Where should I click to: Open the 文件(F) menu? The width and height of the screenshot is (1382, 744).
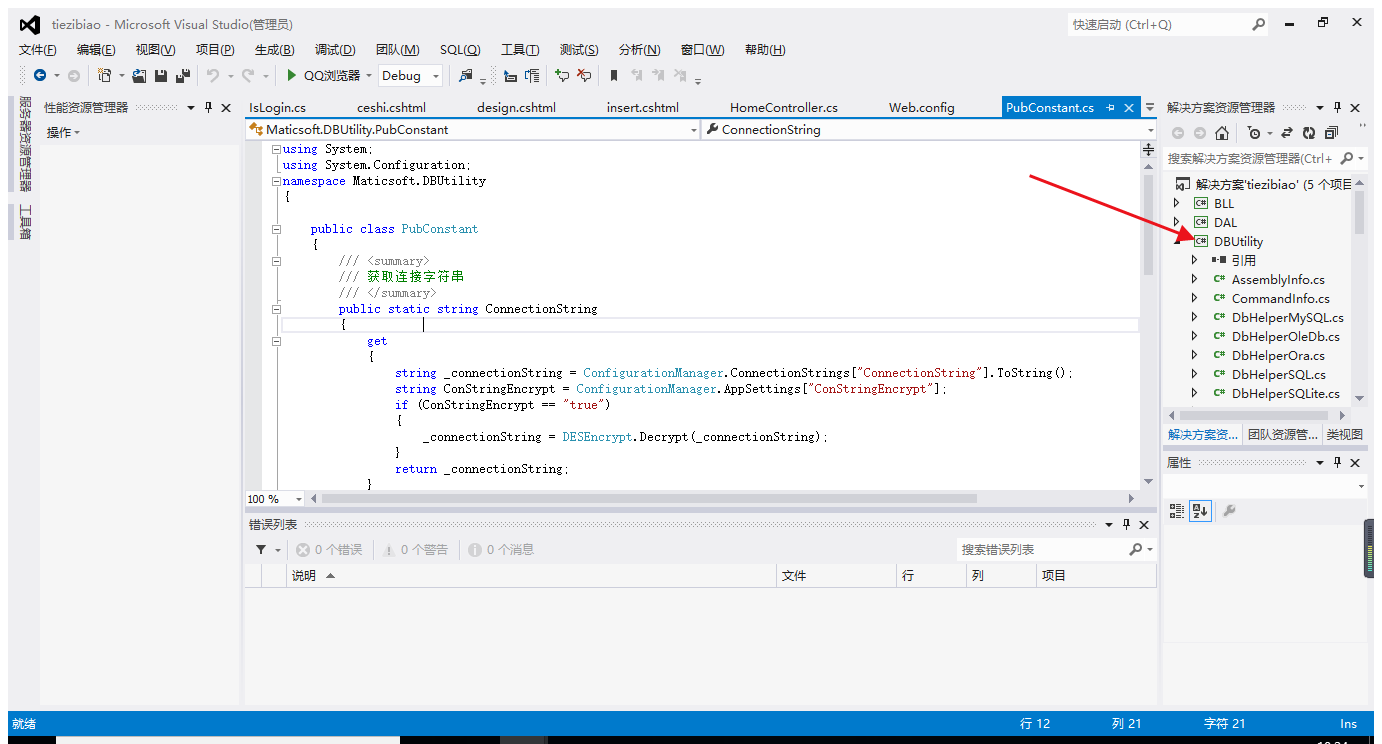pyautogui.click(x=38, y=50)
